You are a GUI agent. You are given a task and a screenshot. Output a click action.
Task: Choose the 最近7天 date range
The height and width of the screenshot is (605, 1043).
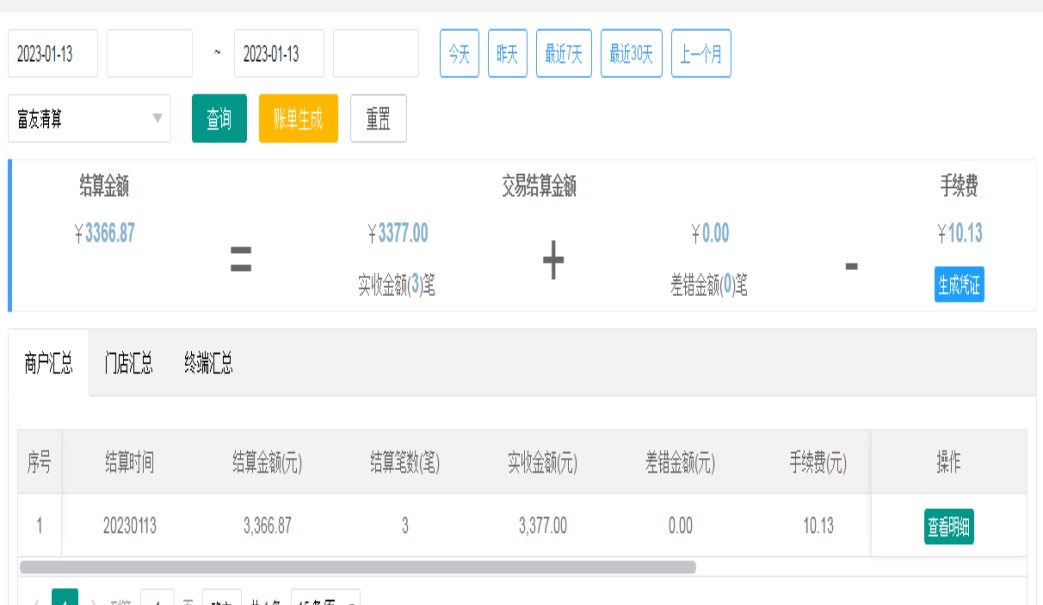point(564,54)
